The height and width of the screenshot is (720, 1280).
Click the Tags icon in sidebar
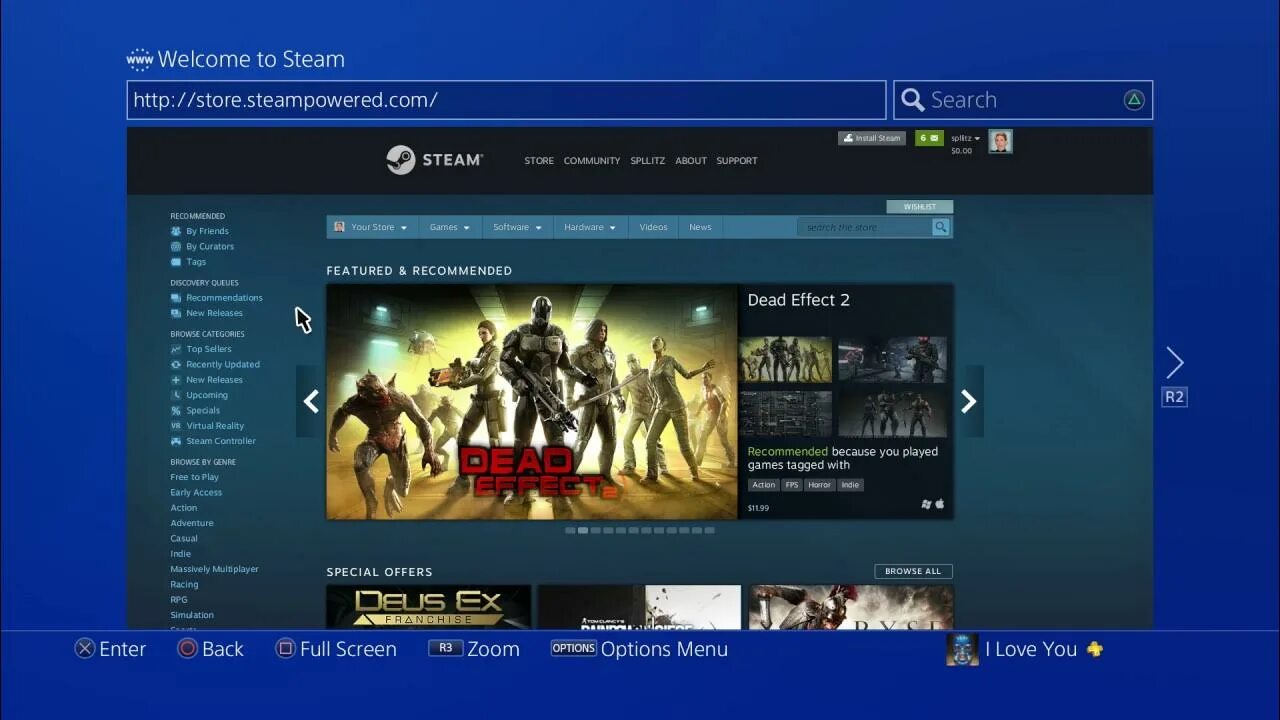[x=176, y=262]
